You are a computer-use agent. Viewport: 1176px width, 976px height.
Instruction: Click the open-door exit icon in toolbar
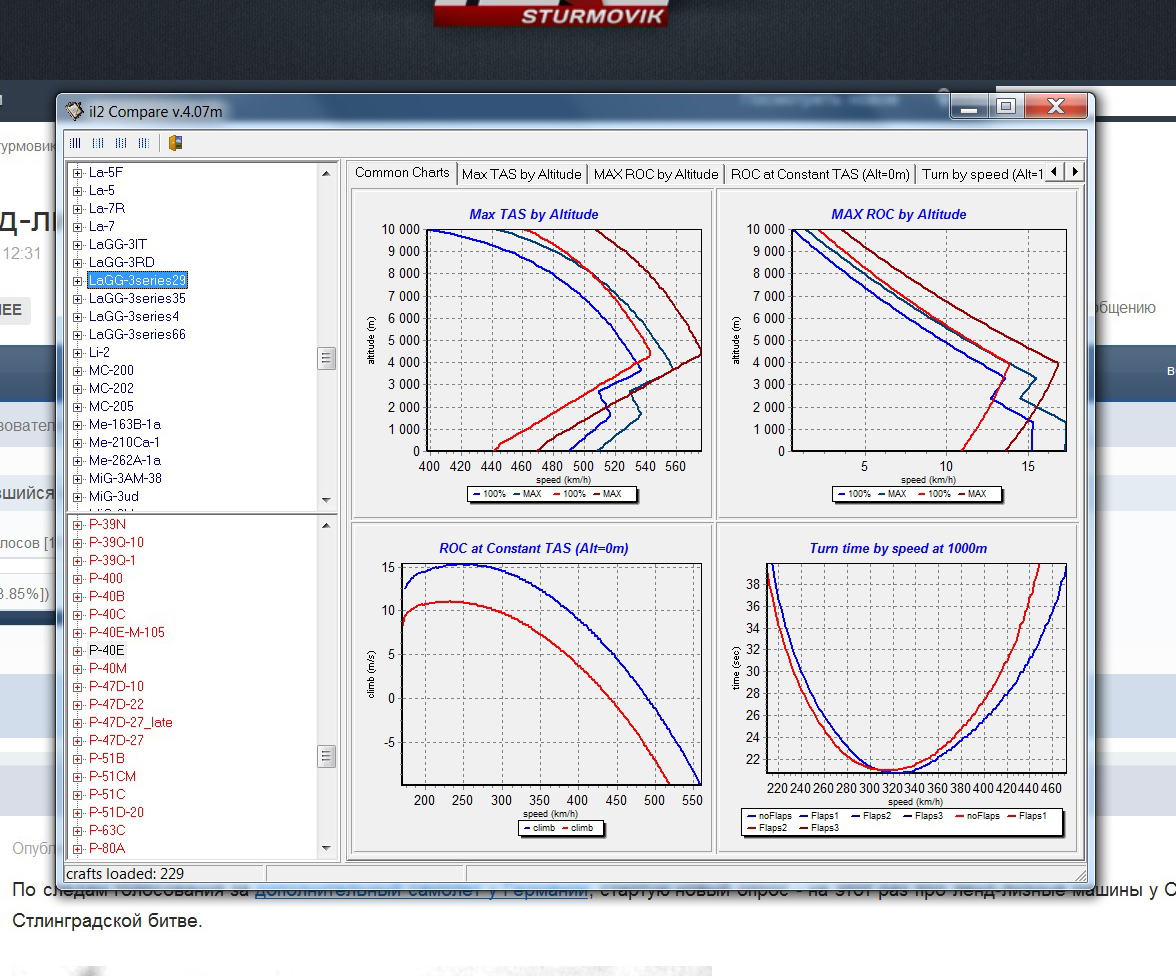[x=176, y=143]
